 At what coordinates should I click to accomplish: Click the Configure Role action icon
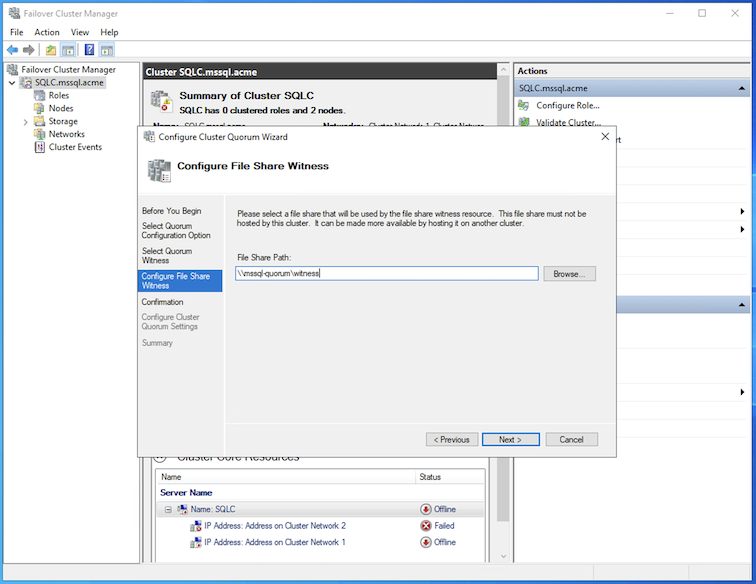pyautogui.click(x=524, y=105)
